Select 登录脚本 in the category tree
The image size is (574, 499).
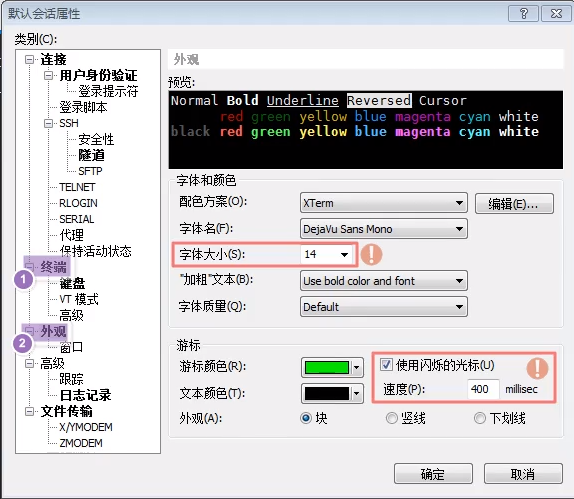(x=83, y=107)
